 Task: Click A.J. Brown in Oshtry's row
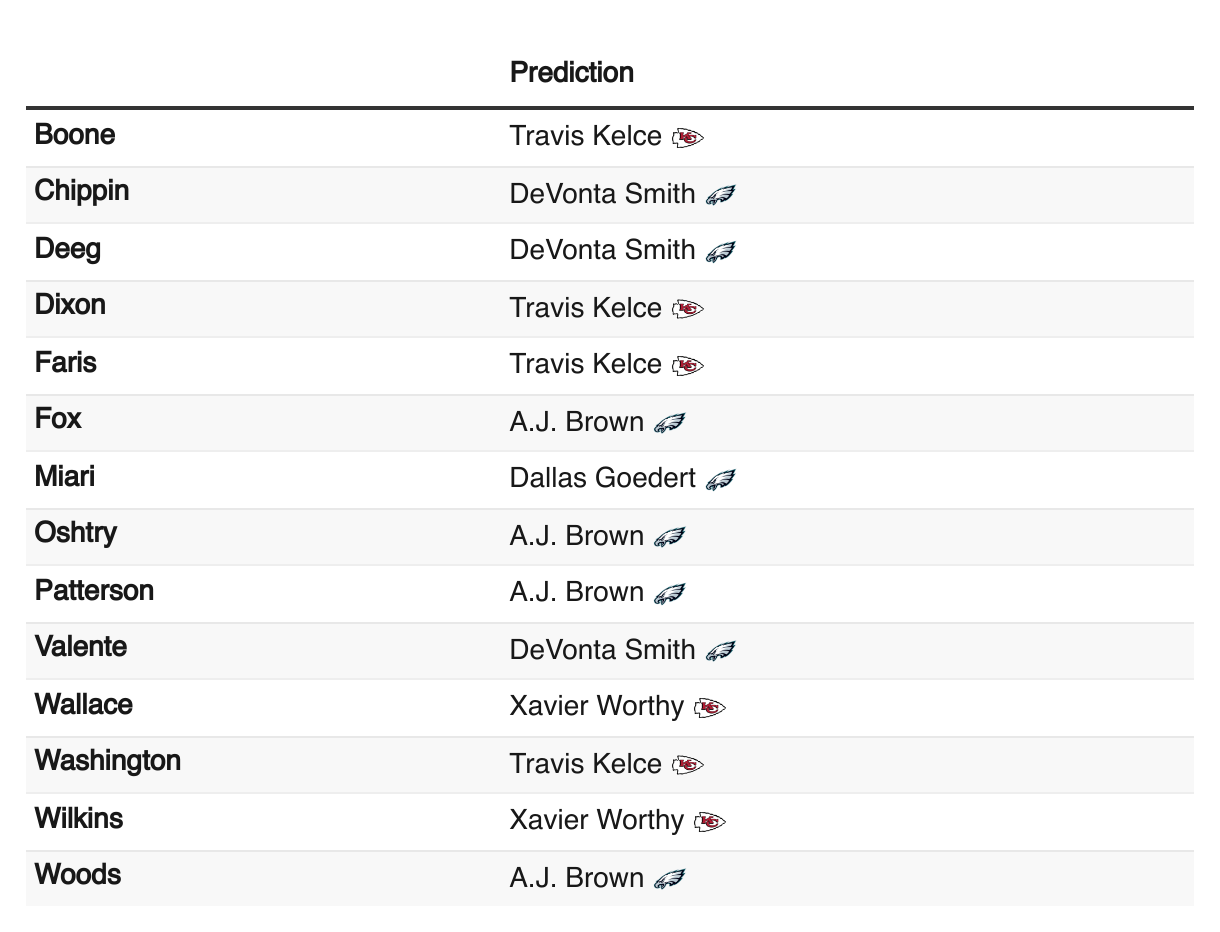pos(577,536)
